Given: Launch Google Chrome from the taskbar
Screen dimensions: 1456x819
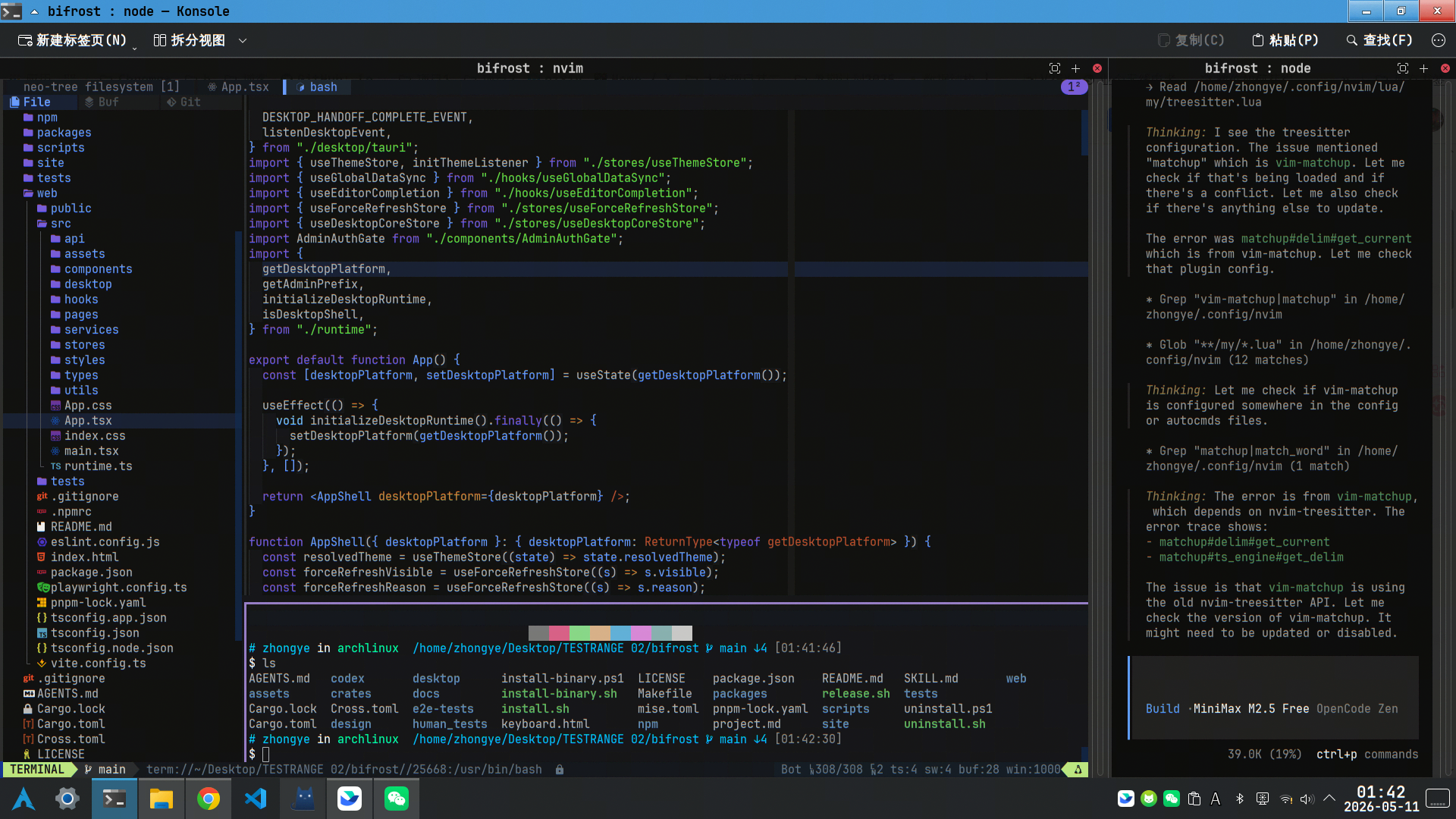Looking at the screenshot, I should click(x=209, y=799).
